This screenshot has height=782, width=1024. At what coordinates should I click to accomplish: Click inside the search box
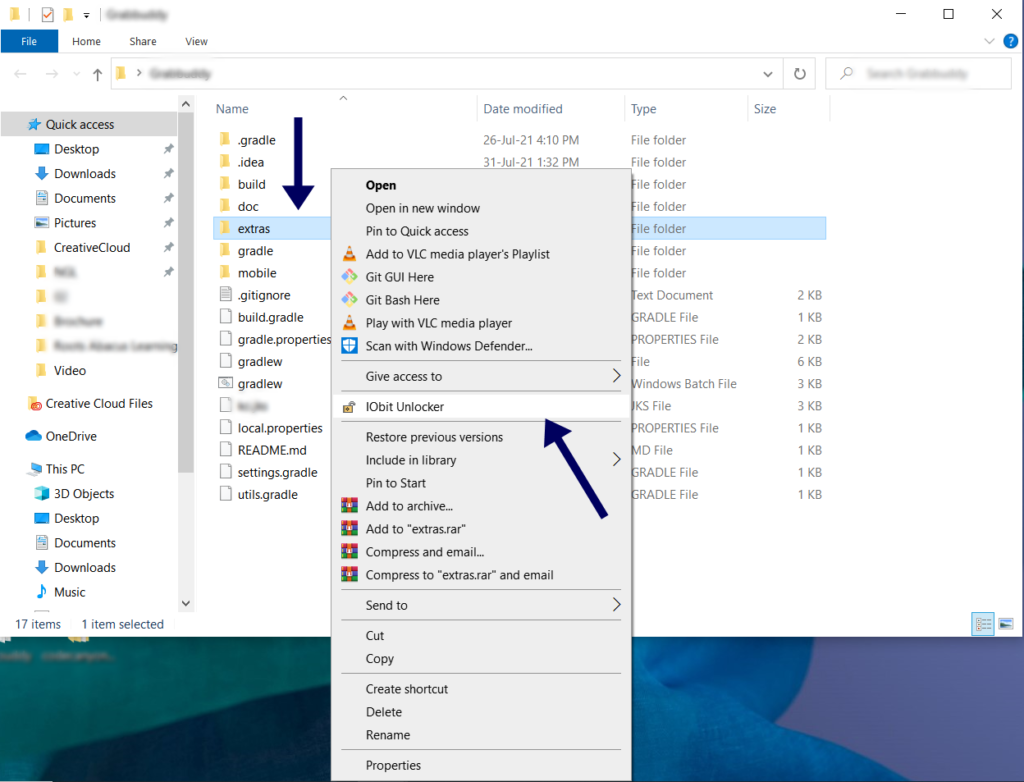click(x=918, y=73)
